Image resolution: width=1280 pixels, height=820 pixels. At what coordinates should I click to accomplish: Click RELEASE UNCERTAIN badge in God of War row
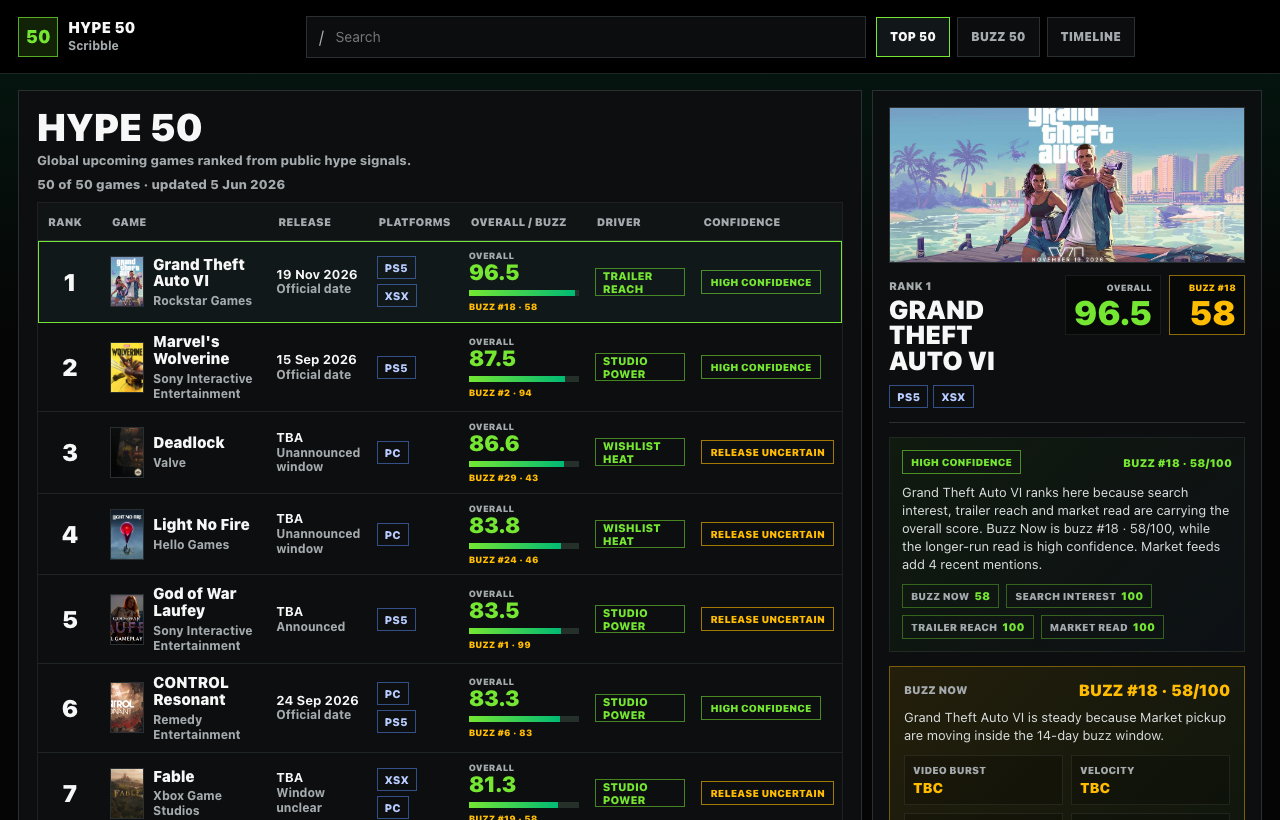pos(767,619)
